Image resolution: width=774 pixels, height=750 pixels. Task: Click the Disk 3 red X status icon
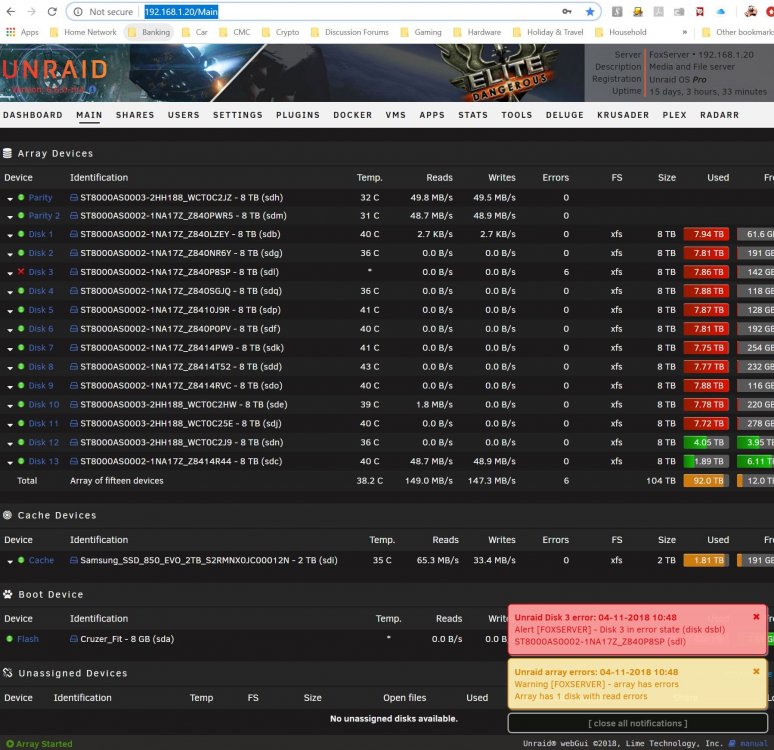(21, 272)
